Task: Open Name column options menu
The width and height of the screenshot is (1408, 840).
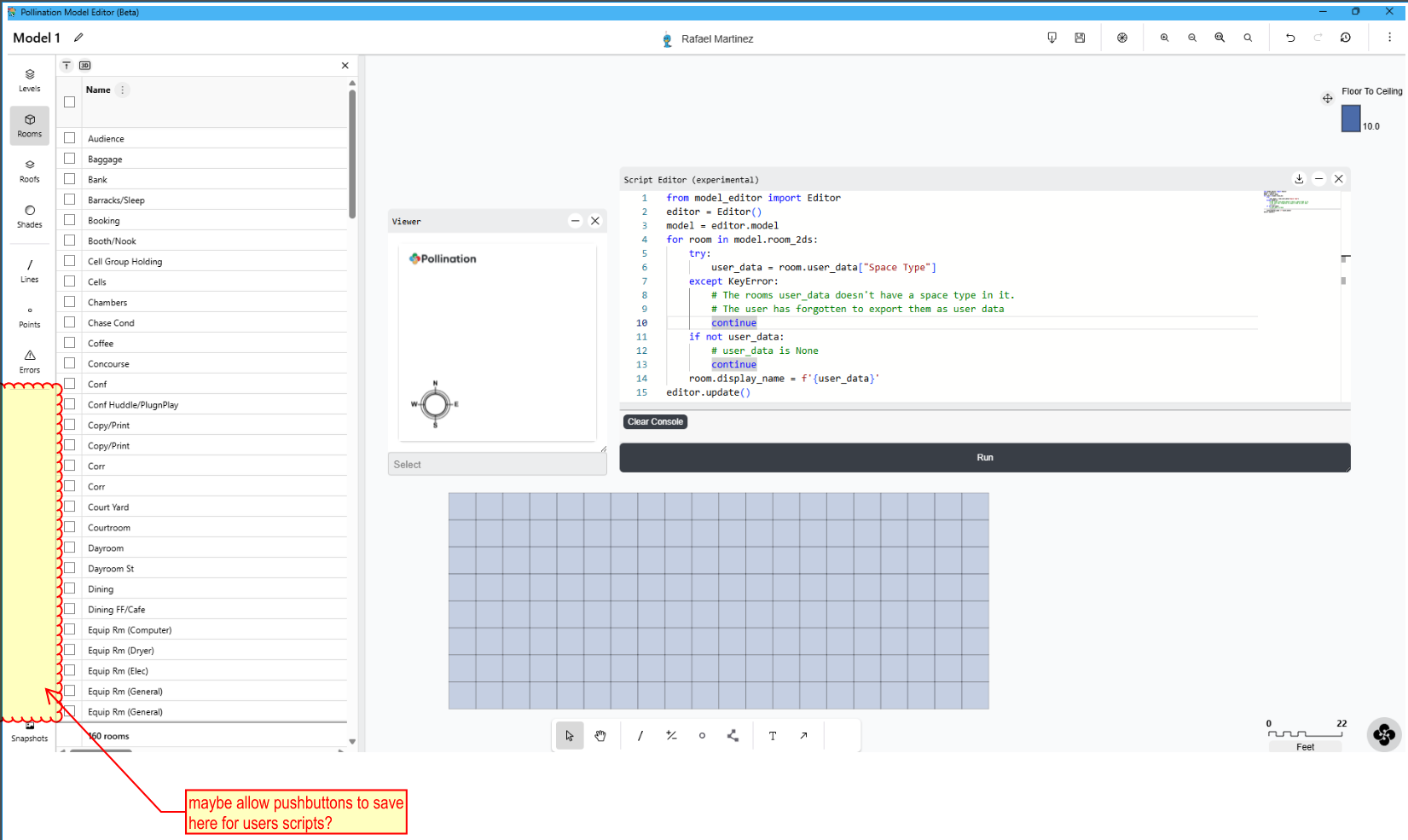Action: pyautogui.click(x=123, y=90)
